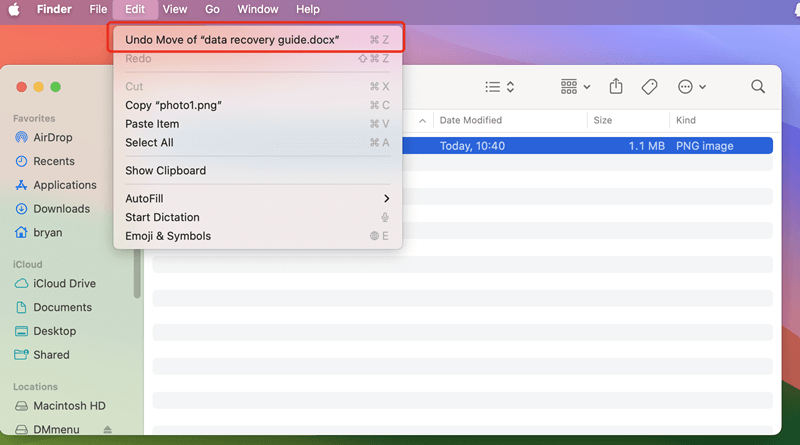Open Applications in the Finder sidebar
The image size is (800, 445).
[x=56, y=185]
